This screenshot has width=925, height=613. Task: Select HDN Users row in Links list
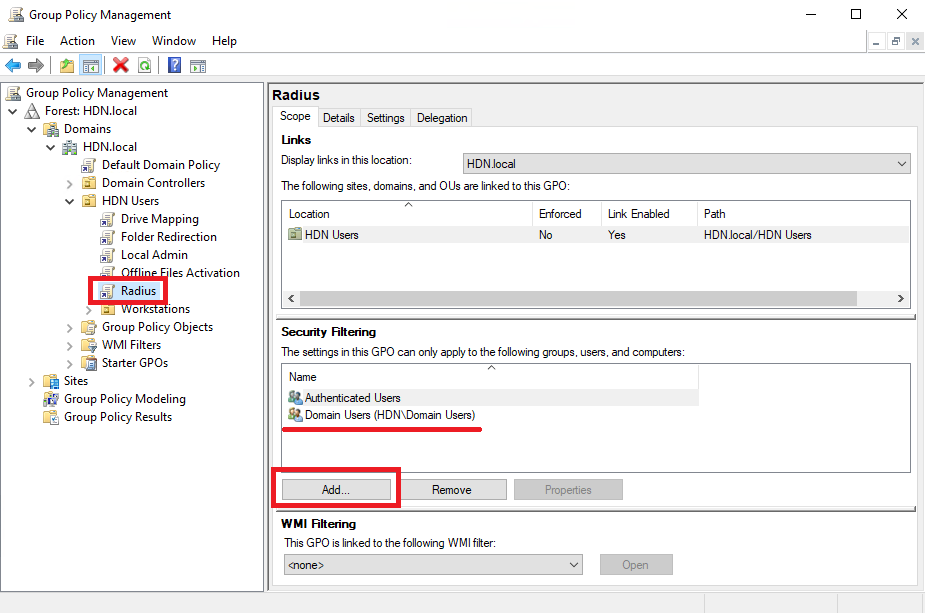click(596, 234)
